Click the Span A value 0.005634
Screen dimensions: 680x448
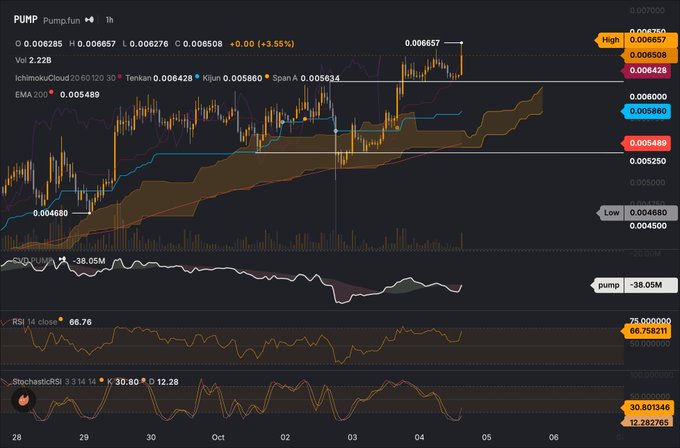320,78
